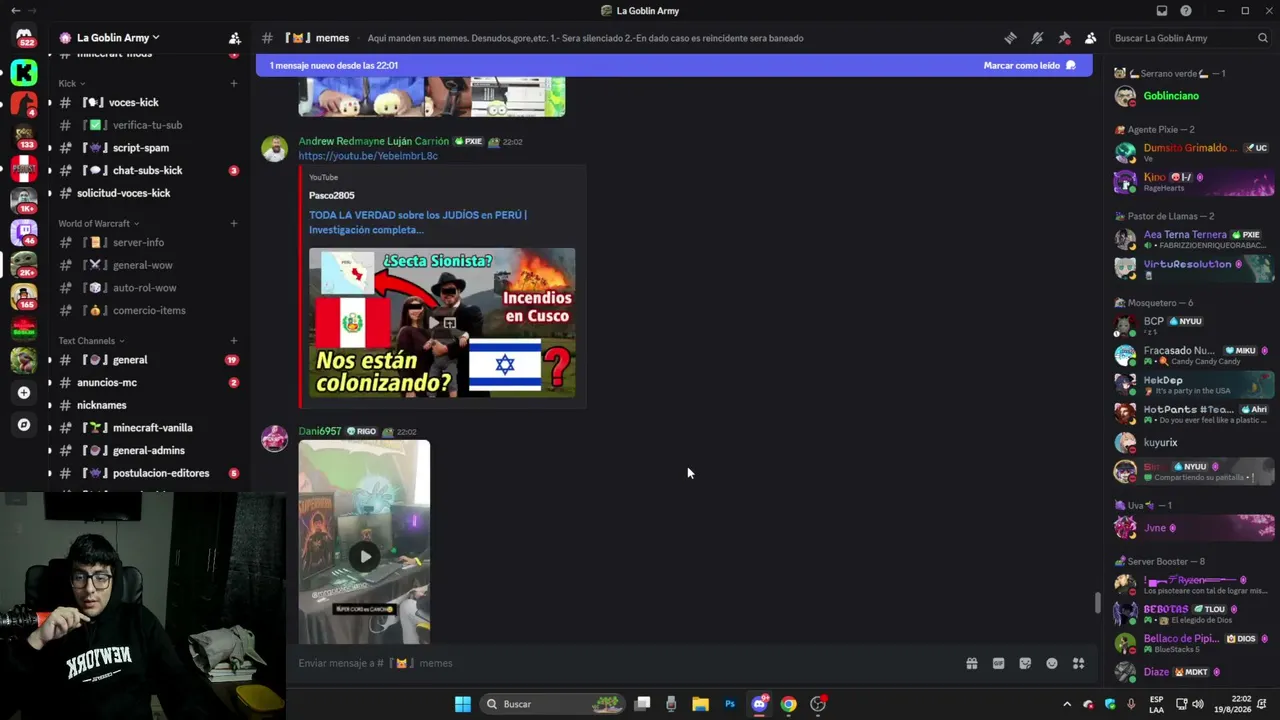Open pinned messages
The width and height of the screenshot is (1280, 720).
click(x=1064, y=38)
